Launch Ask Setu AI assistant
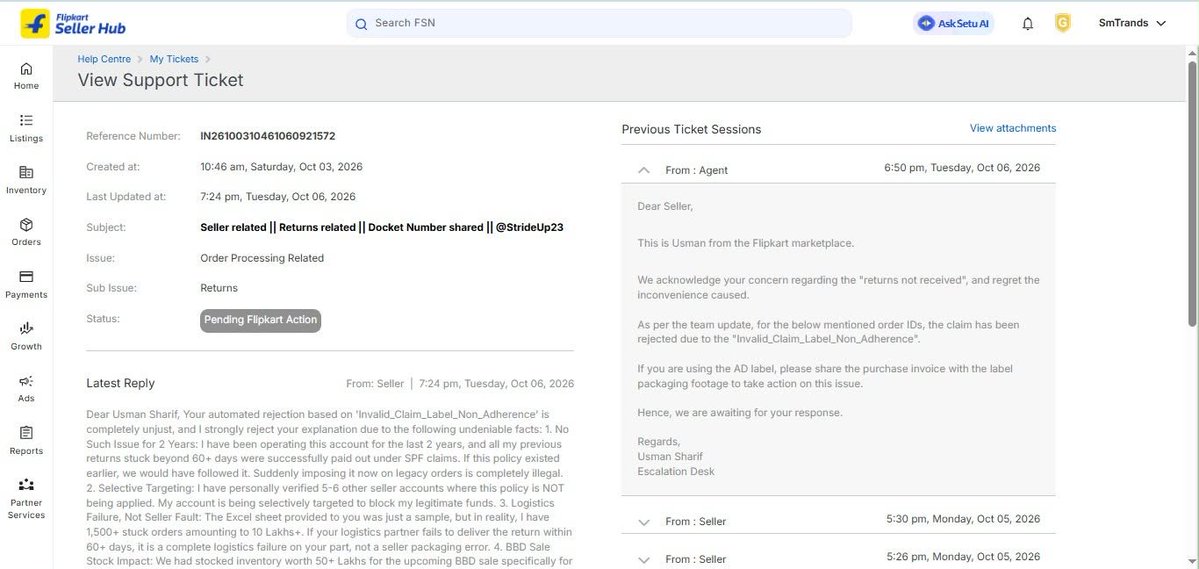1199x569 pixels. pos(954,24)
